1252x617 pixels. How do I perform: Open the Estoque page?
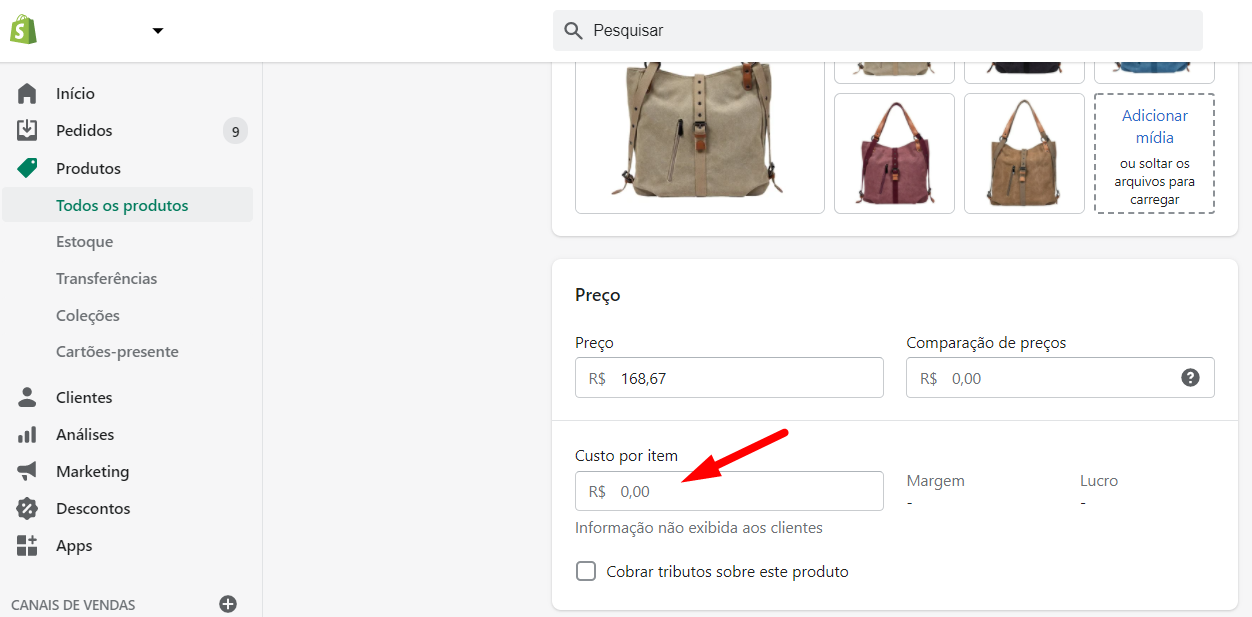(x=84, y=242)
